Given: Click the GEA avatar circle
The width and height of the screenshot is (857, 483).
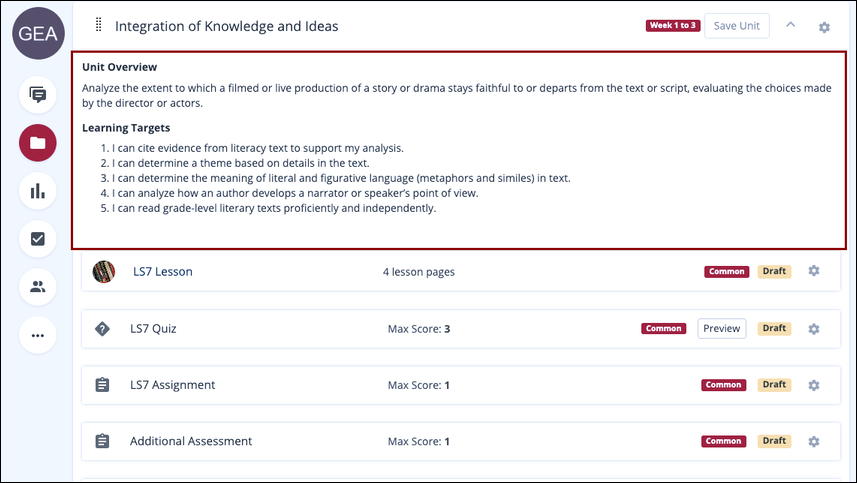Looking at the screenshot, I should 38,33.
